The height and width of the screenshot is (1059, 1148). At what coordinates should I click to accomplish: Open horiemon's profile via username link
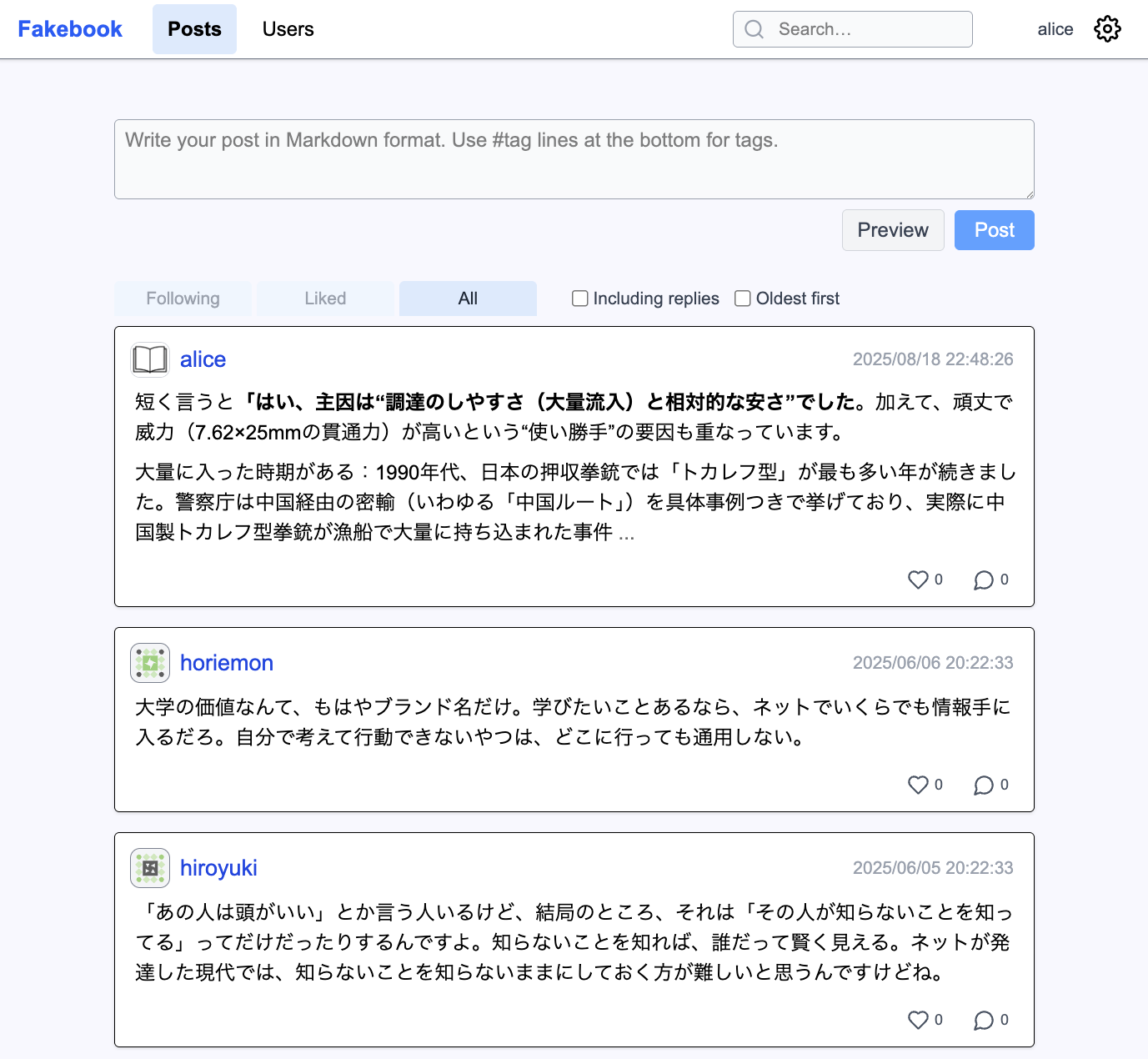[227, 663]
